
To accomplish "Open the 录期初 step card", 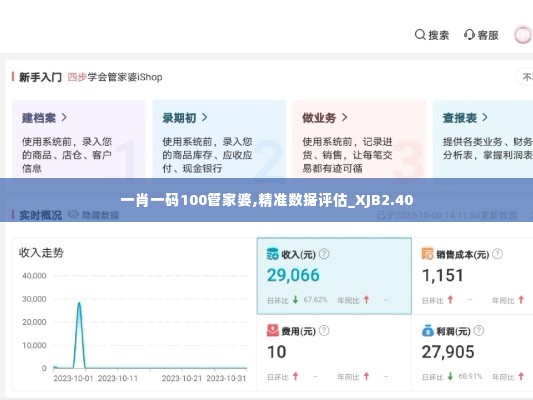I will pos(219,139).
